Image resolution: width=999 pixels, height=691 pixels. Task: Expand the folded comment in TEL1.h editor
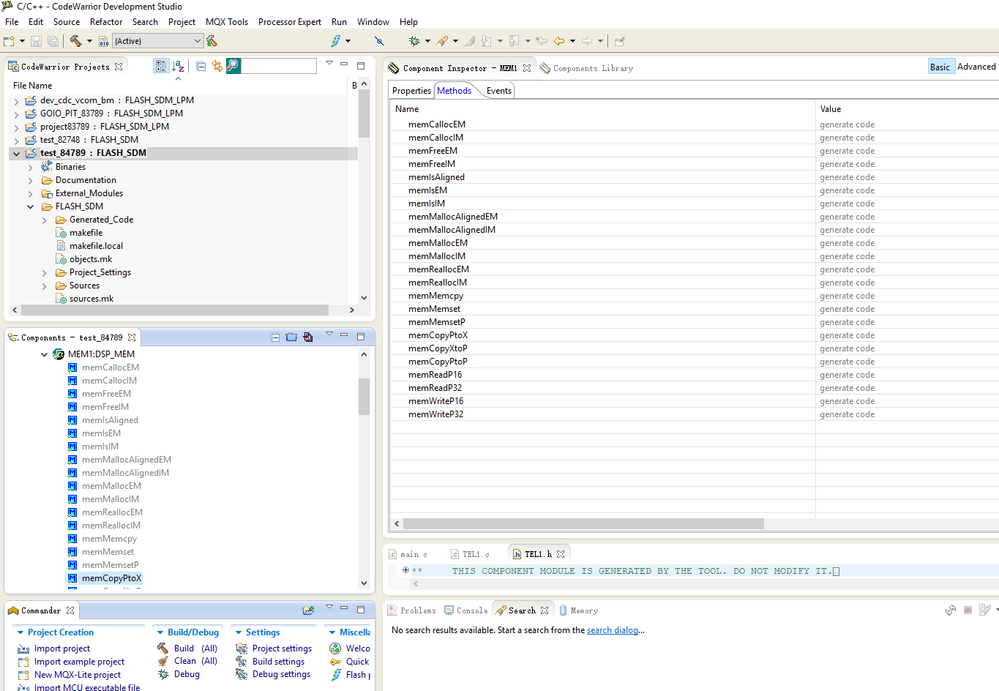point(406,570)
